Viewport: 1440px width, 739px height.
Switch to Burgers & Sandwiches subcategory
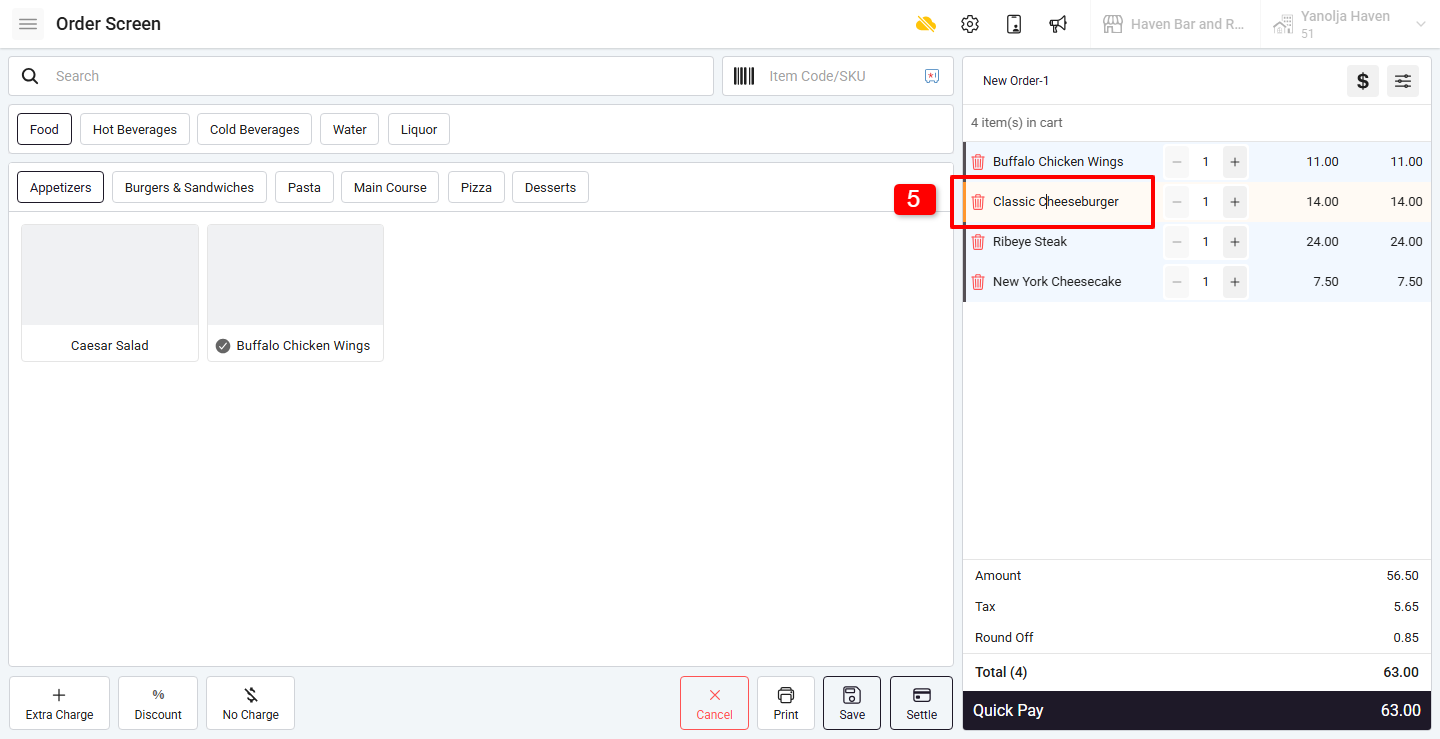pos(190,187)
